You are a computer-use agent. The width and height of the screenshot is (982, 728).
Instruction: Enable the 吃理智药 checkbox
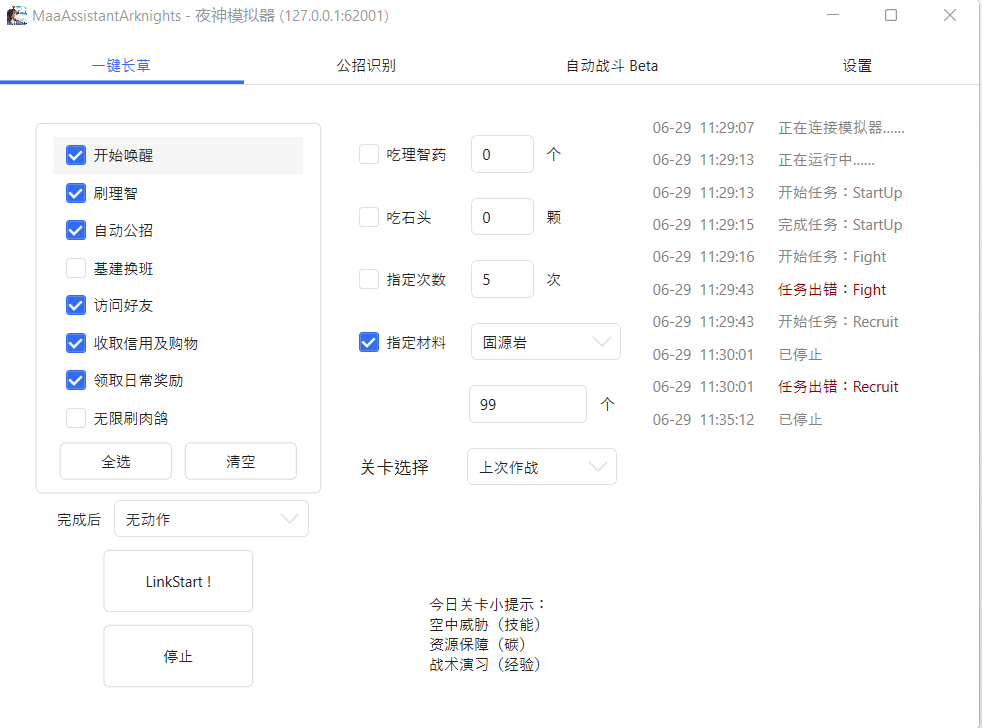point(369,154)
